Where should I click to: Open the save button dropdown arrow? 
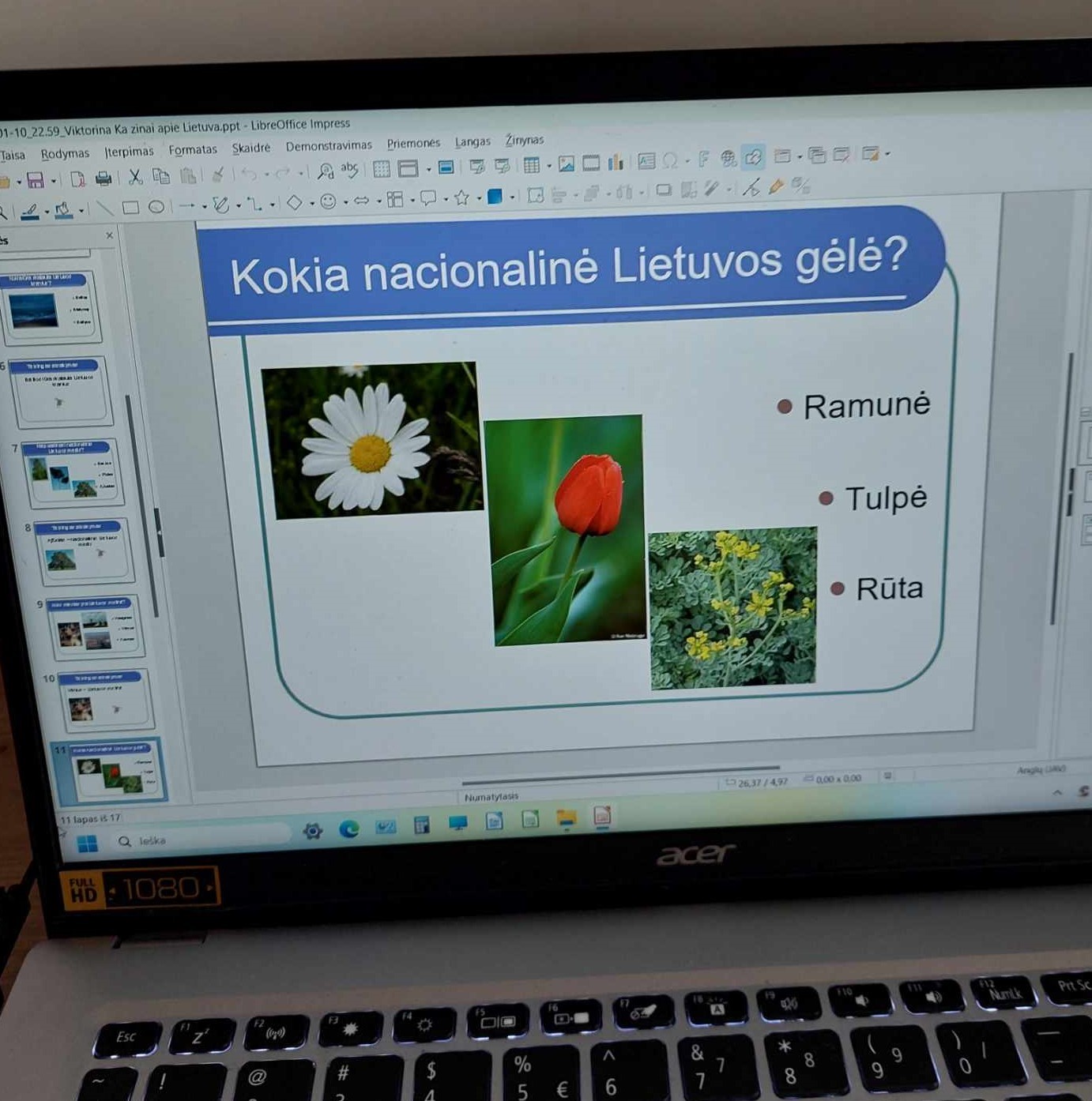(x=54, y=181)
